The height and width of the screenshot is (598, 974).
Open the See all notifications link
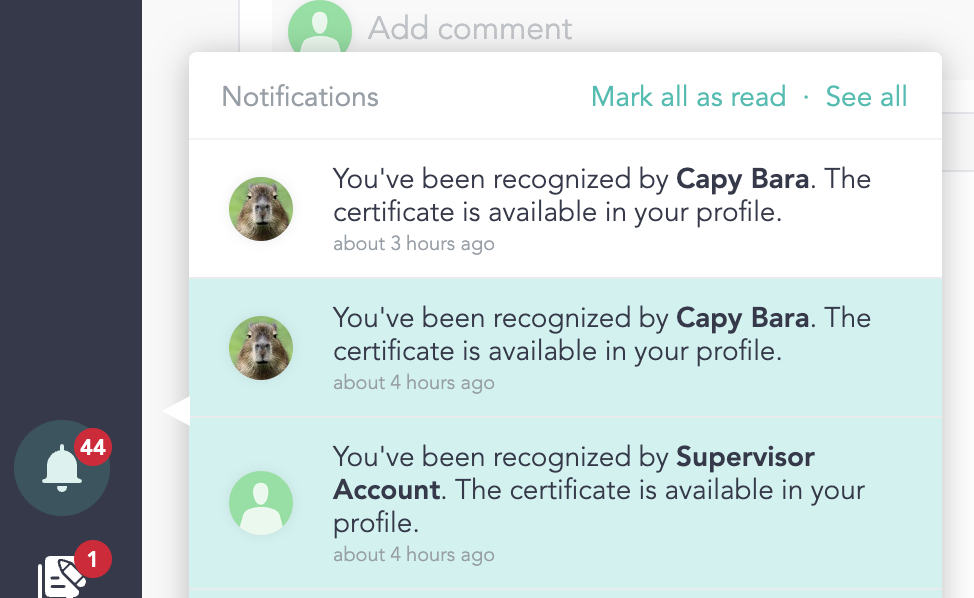point(866,97)
